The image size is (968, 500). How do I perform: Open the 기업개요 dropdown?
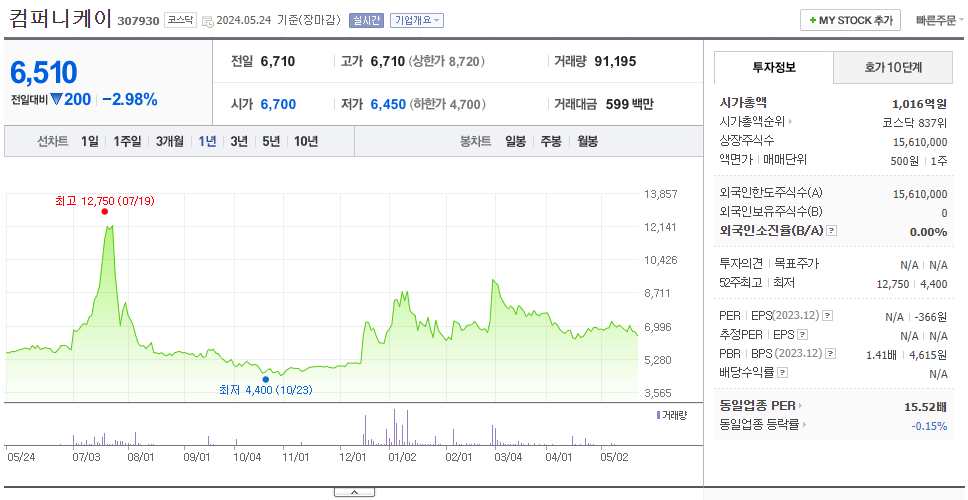(x=417, y=20)
